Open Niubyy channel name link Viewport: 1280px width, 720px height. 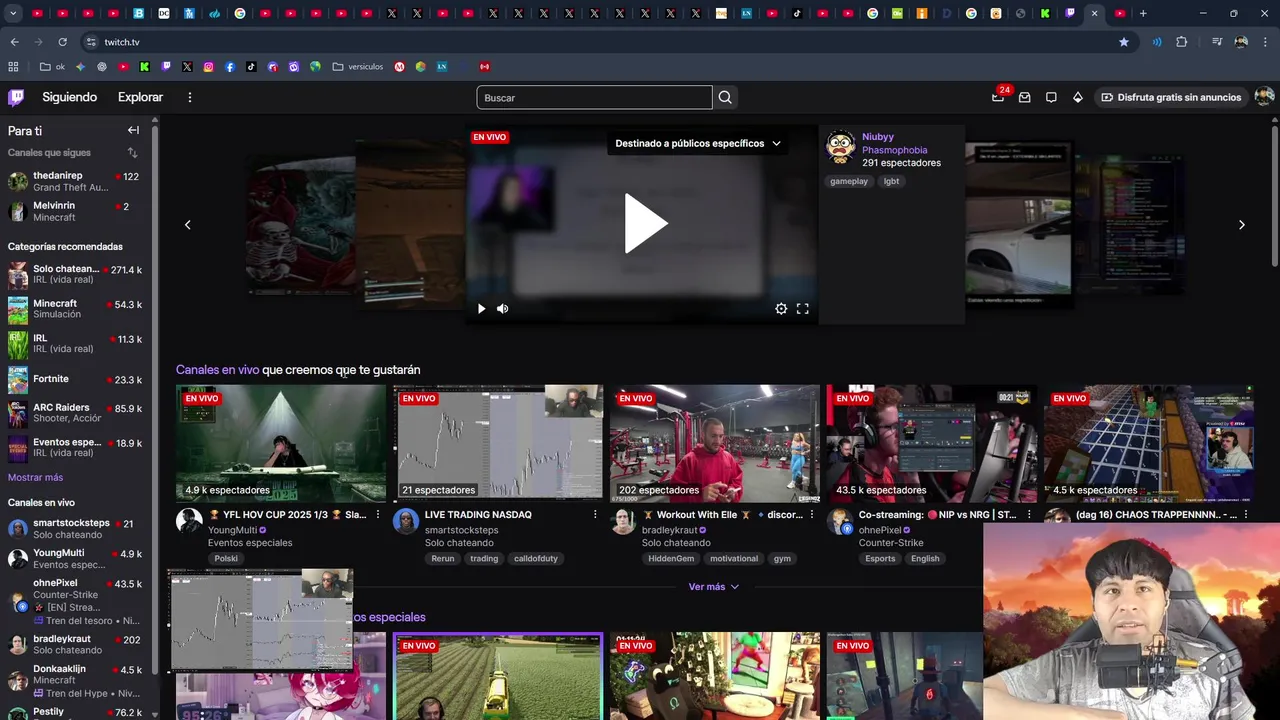point(878,137)
